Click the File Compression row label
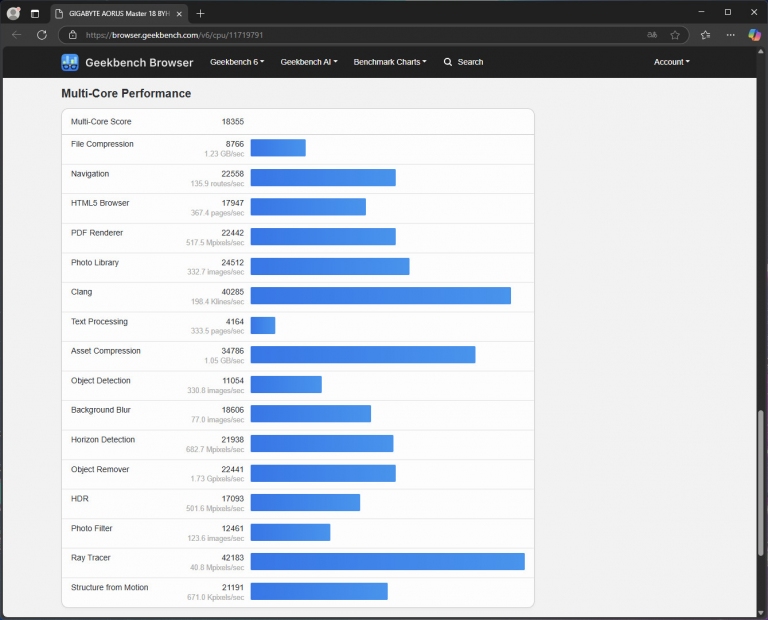This screenshot has height=620, width=768. (102, 144)
